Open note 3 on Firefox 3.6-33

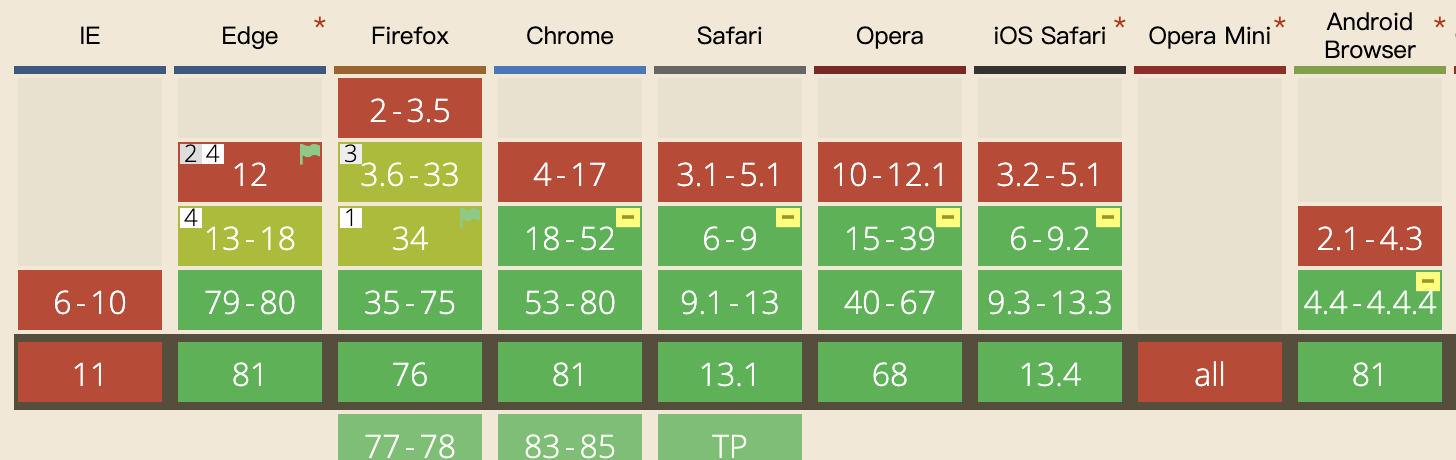click(351, 154)
